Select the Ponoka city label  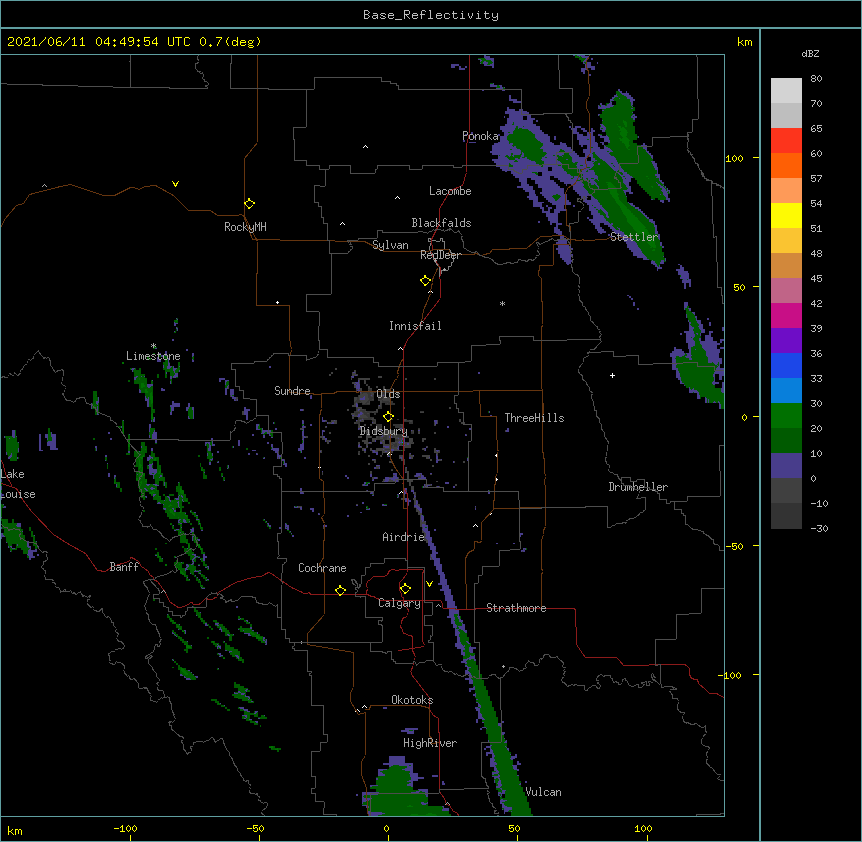click(480, 136)
